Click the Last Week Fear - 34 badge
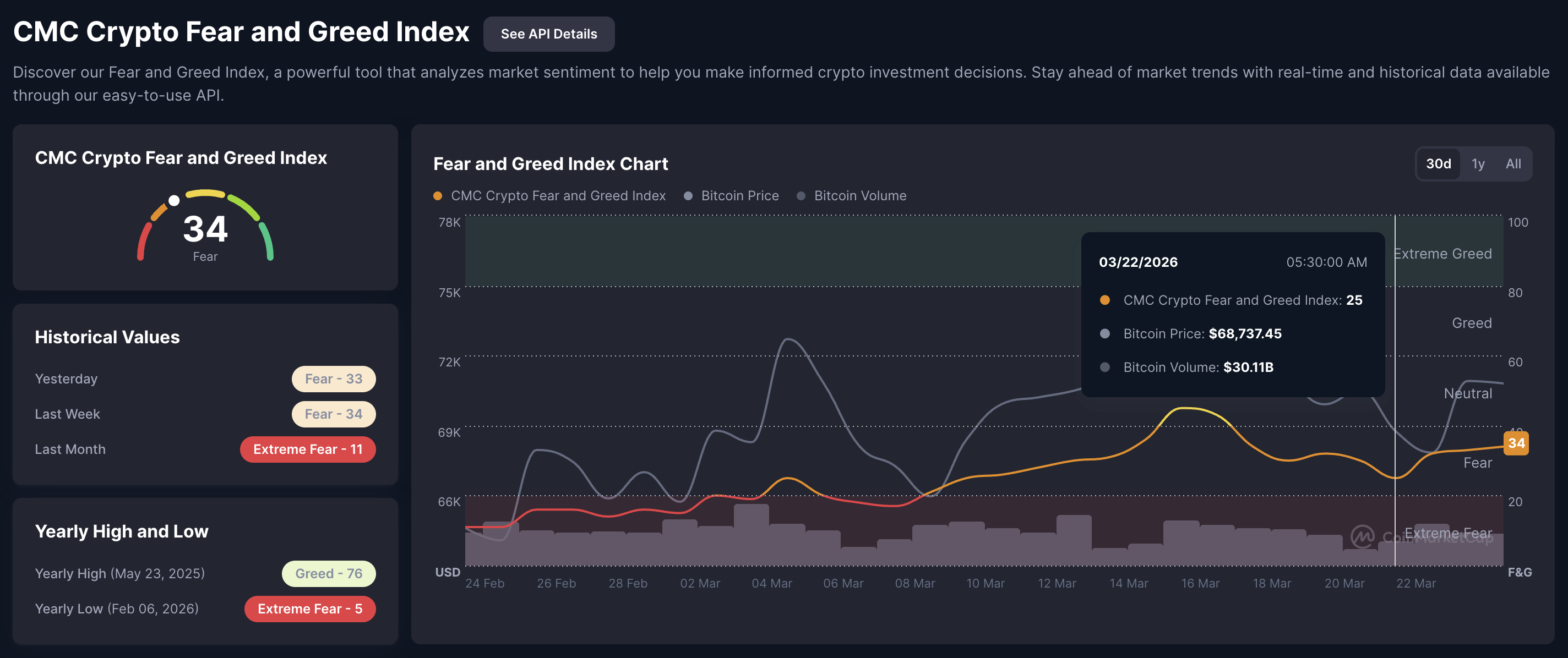Screen dimensions: 1568x658 tap(333, 414)
